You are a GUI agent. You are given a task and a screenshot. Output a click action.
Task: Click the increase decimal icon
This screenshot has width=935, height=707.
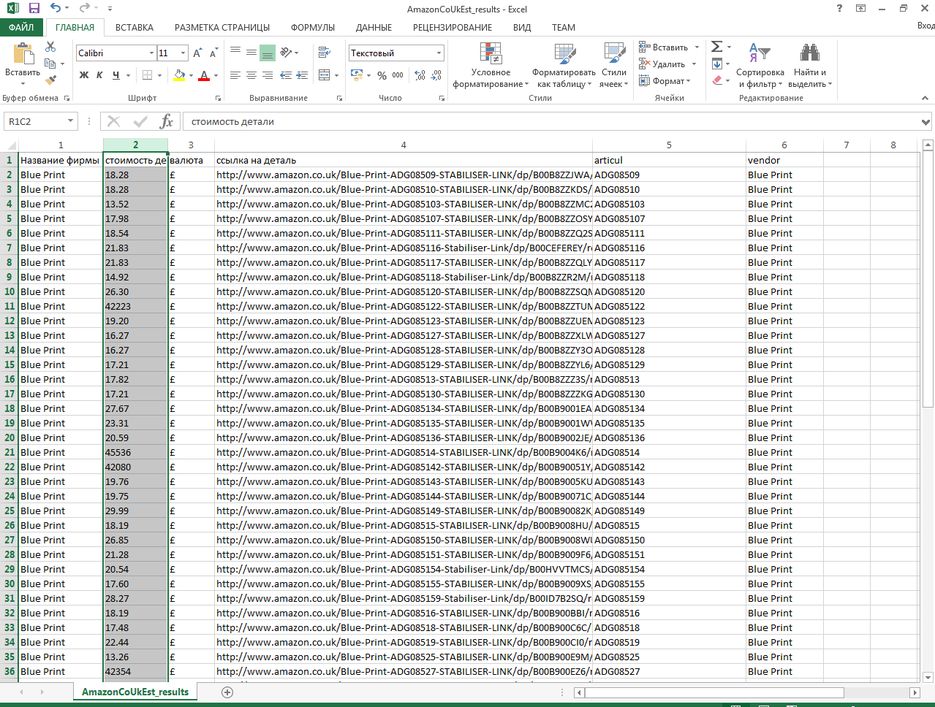click(420, 75)
